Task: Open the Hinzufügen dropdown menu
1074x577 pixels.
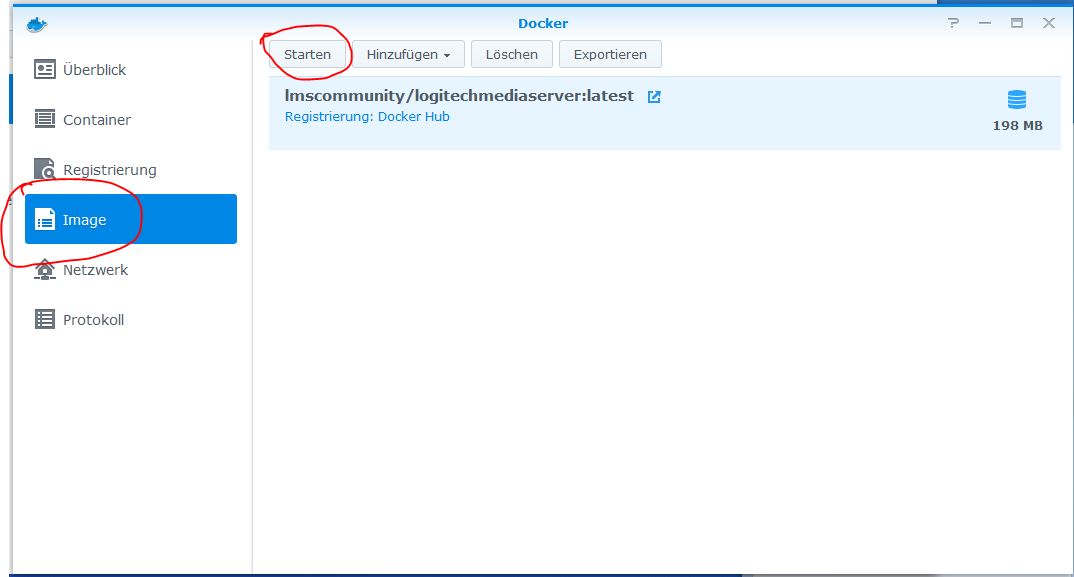Action: [406, 54]
